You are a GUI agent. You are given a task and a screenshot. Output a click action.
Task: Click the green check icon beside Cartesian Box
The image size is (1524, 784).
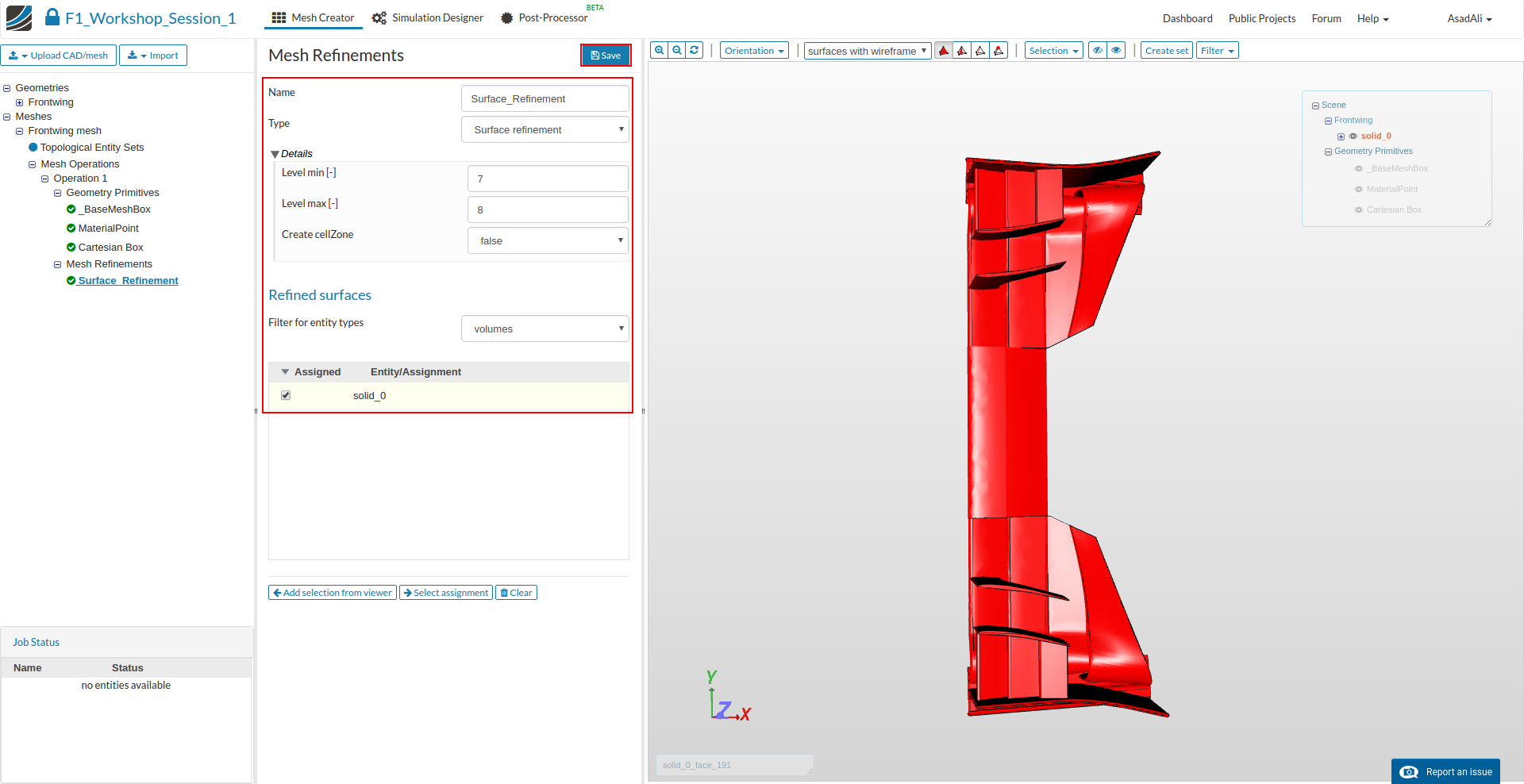click(x=71, y=247)
